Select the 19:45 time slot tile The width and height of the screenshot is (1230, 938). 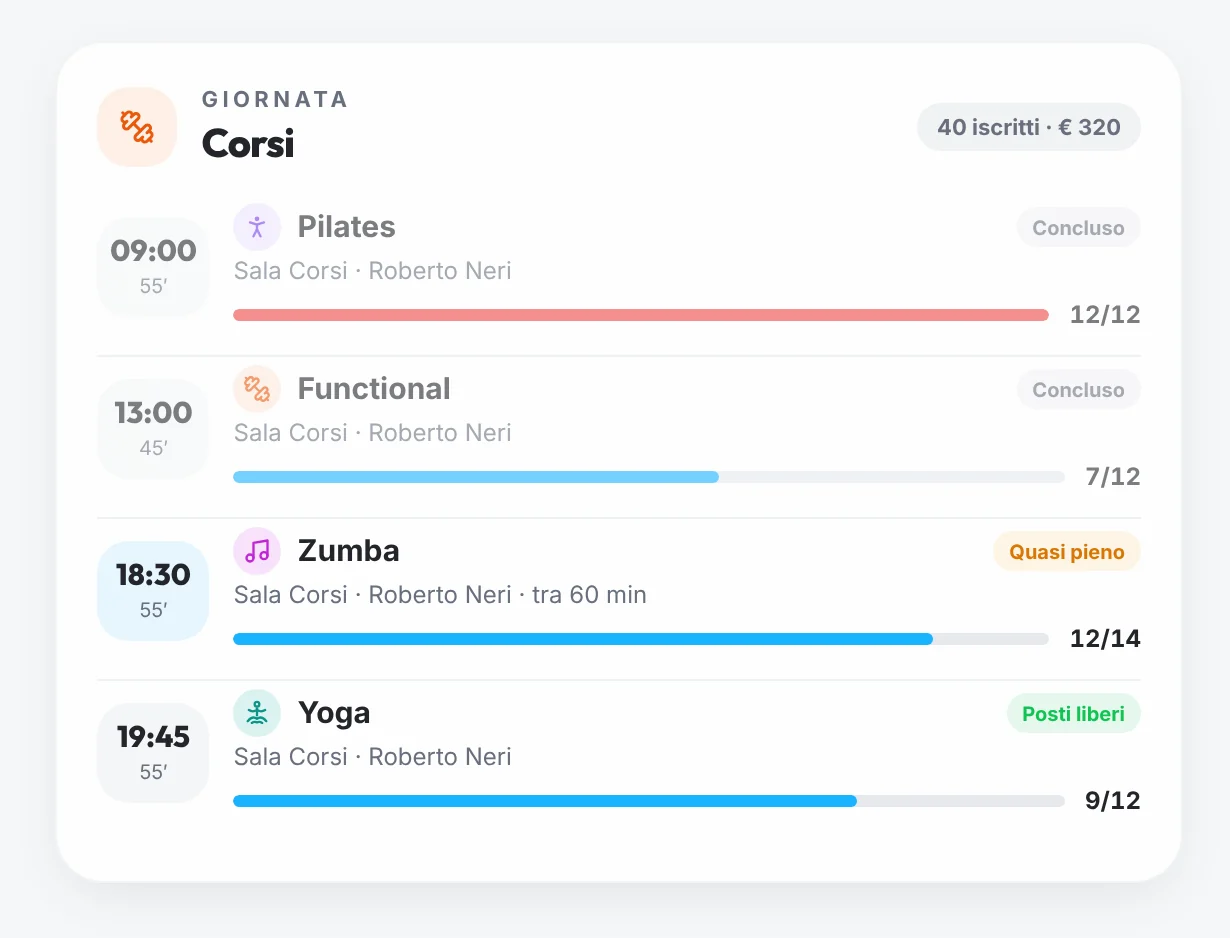click(153, 753)
